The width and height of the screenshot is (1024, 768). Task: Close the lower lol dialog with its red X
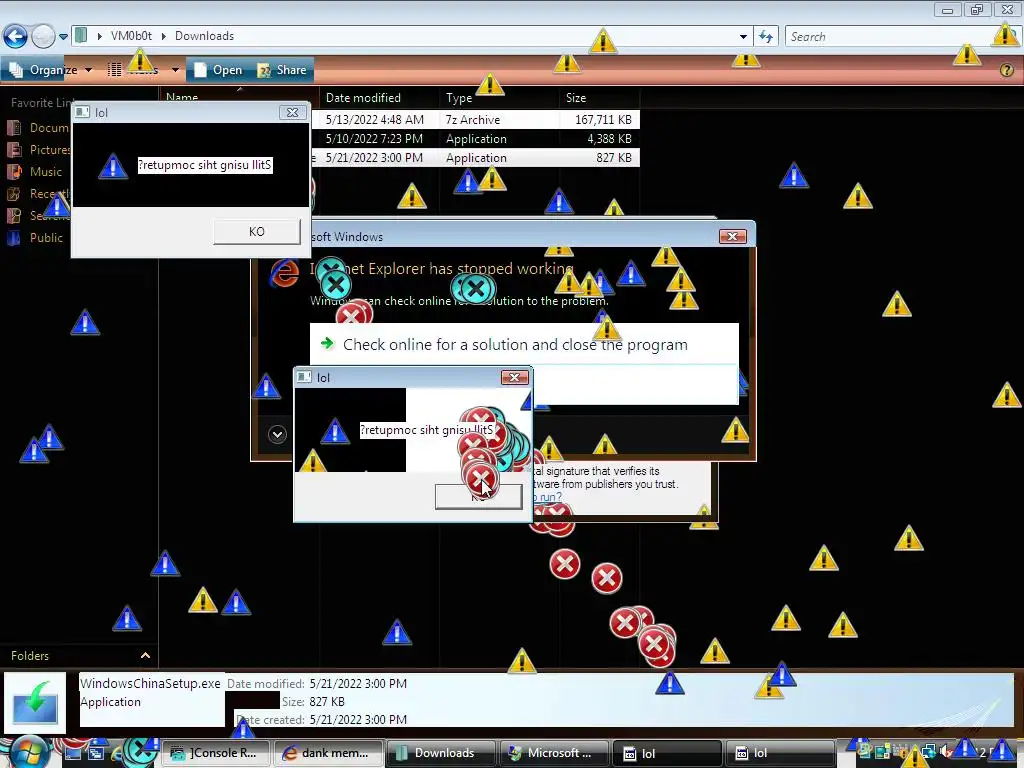(x=515, y=377)
